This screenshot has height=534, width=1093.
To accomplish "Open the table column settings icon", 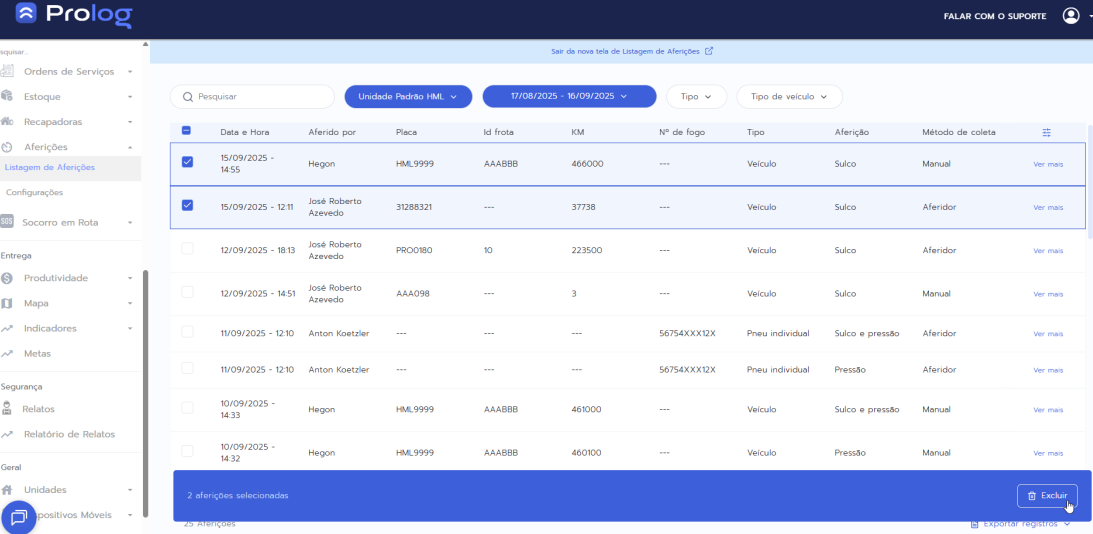I will pyautogui.click(x=1047, y=132).
